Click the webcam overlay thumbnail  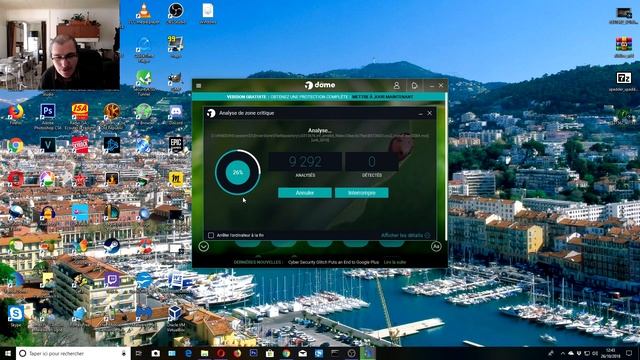60,45
